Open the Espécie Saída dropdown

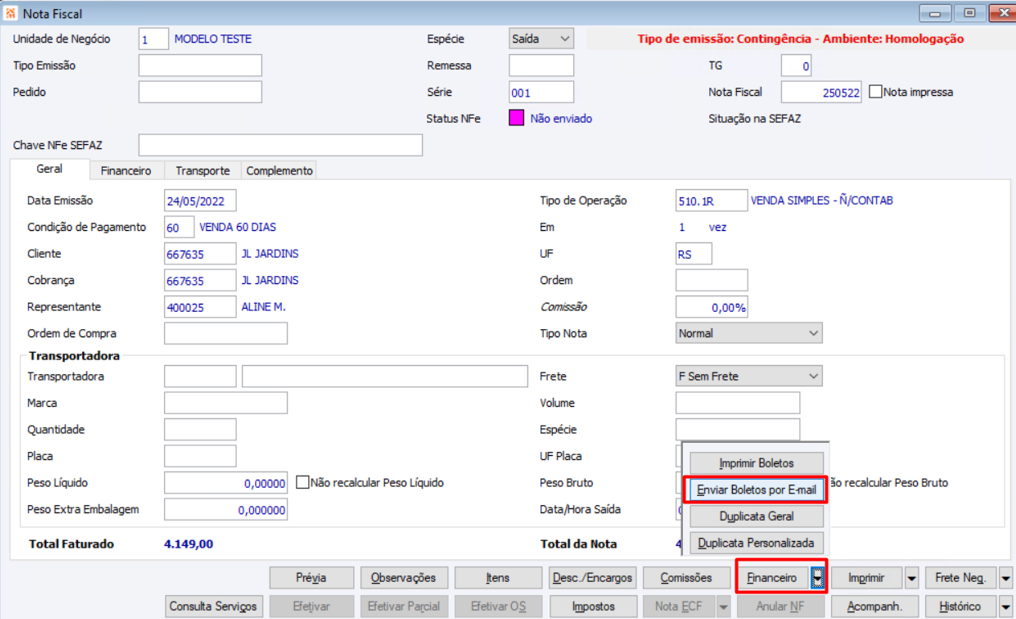(x=541, y=39)
